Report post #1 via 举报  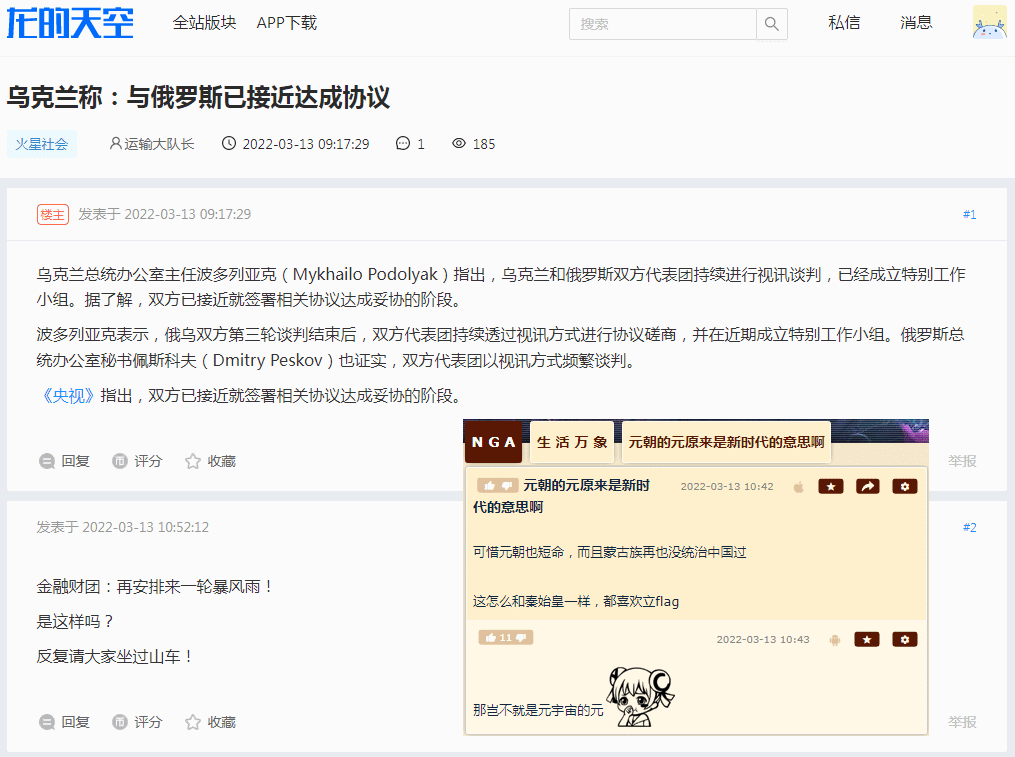click(962, 461)
